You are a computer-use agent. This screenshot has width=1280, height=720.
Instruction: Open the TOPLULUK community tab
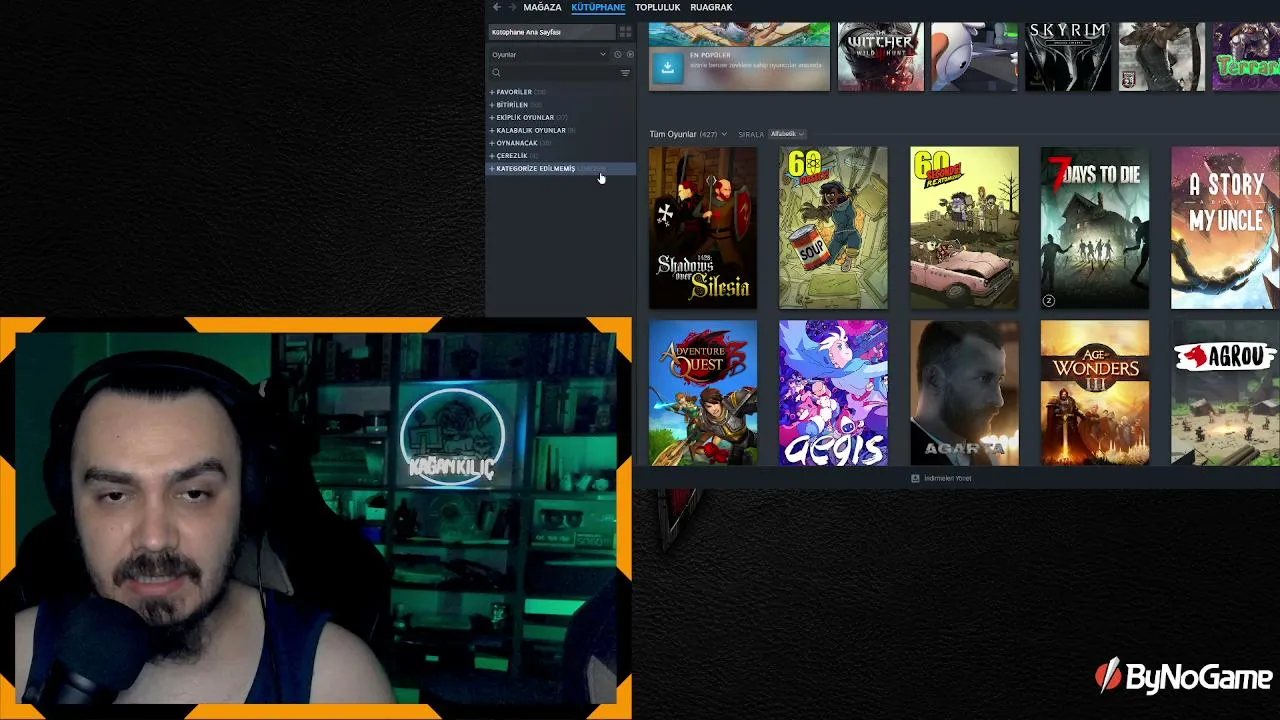pyautogui.click(x=657, y=7)
